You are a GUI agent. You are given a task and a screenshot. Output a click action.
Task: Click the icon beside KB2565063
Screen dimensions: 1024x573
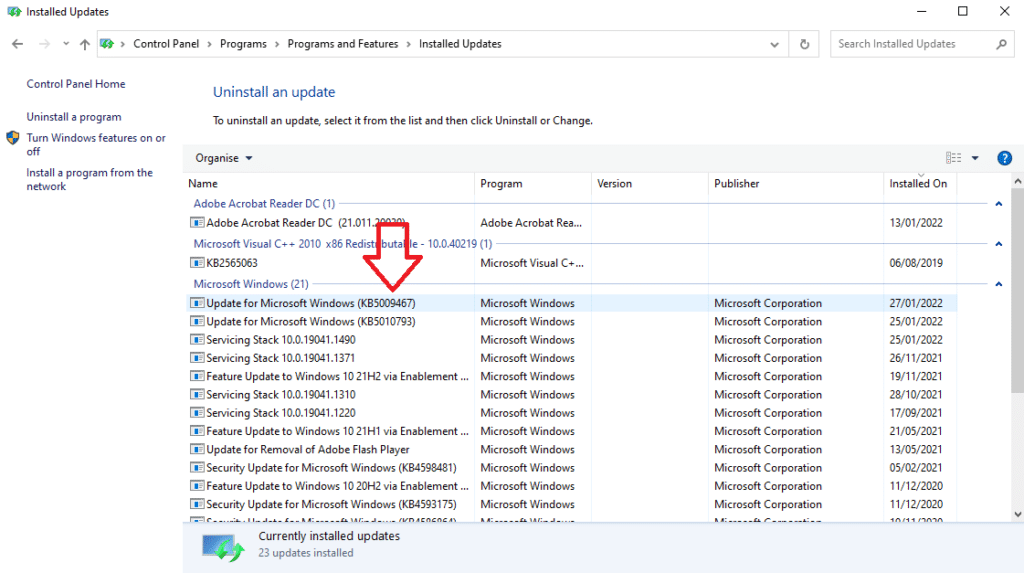(197, 263)
